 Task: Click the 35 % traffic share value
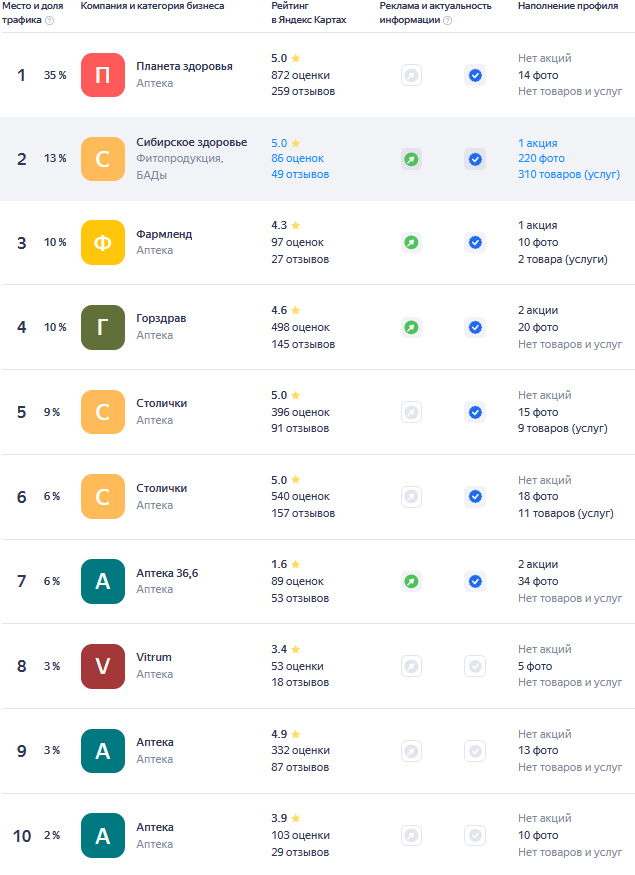tap(55, 75)
